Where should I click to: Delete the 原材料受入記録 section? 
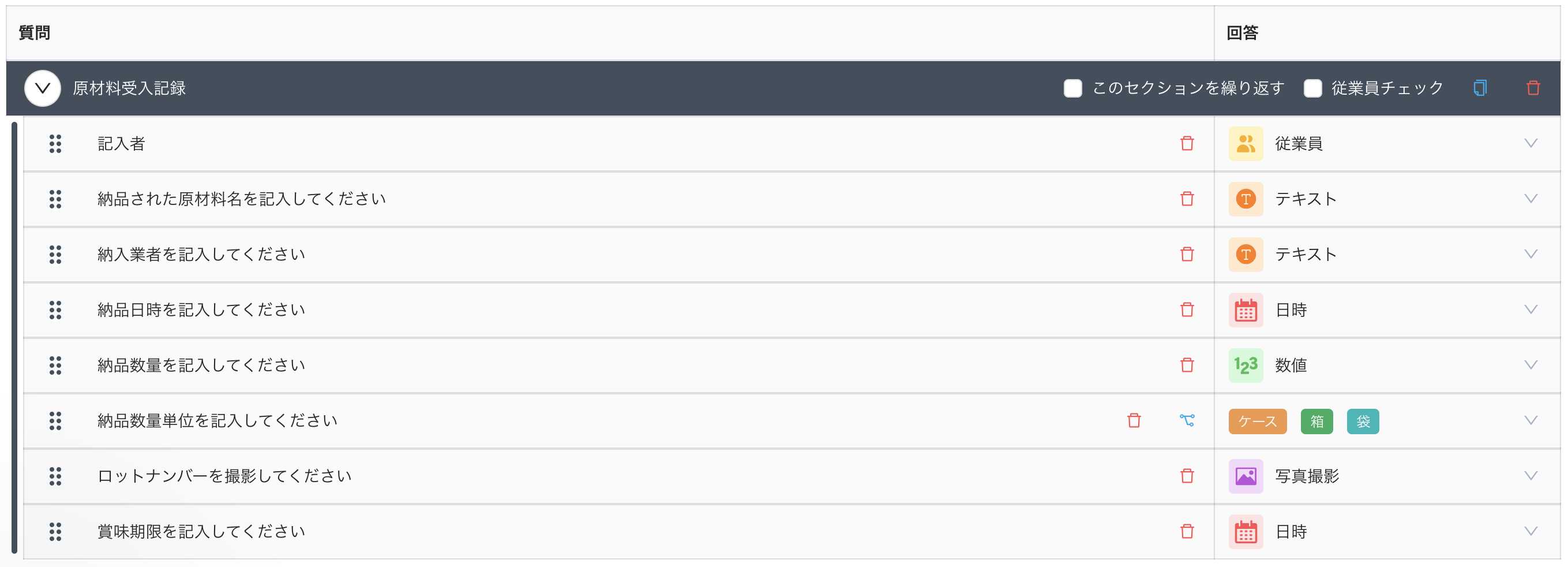pos(1533,88)
